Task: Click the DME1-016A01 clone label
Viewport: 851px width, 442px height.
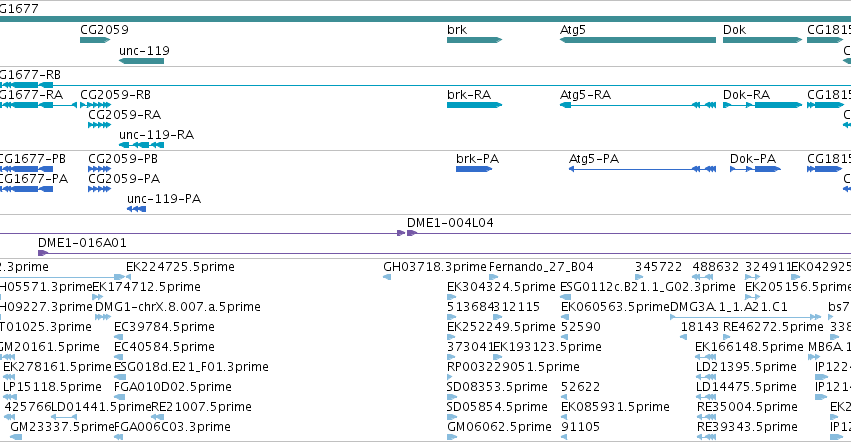Action: [x=82, y=243]
